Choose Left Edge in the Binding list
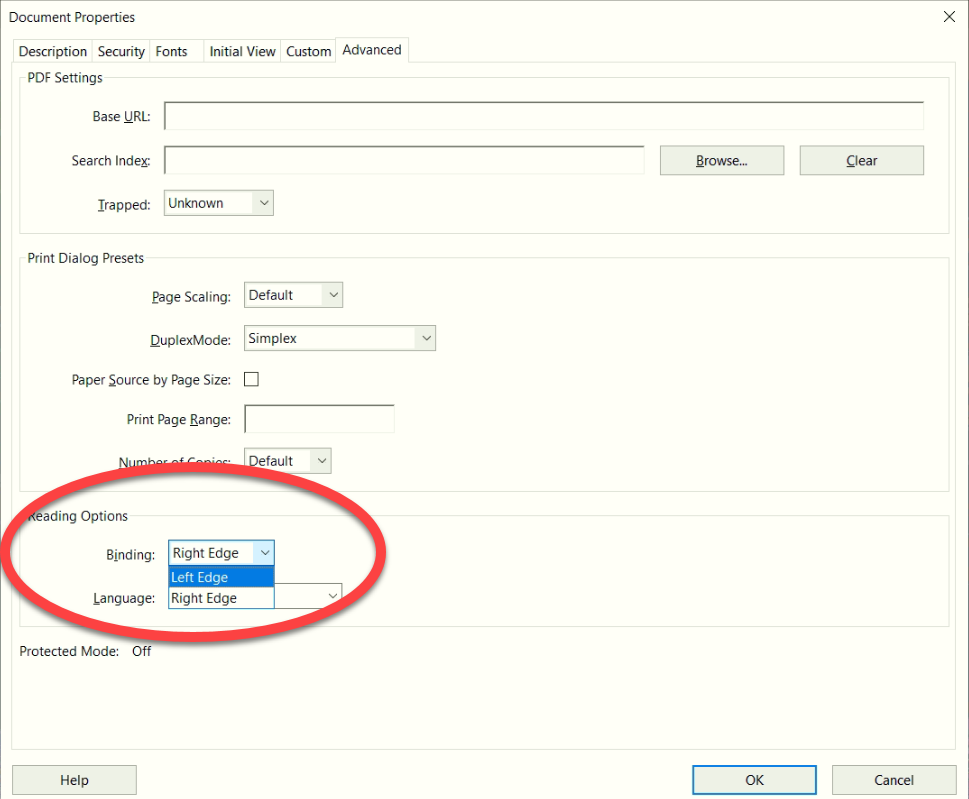The image size is (969, 799). click(220, 577)
